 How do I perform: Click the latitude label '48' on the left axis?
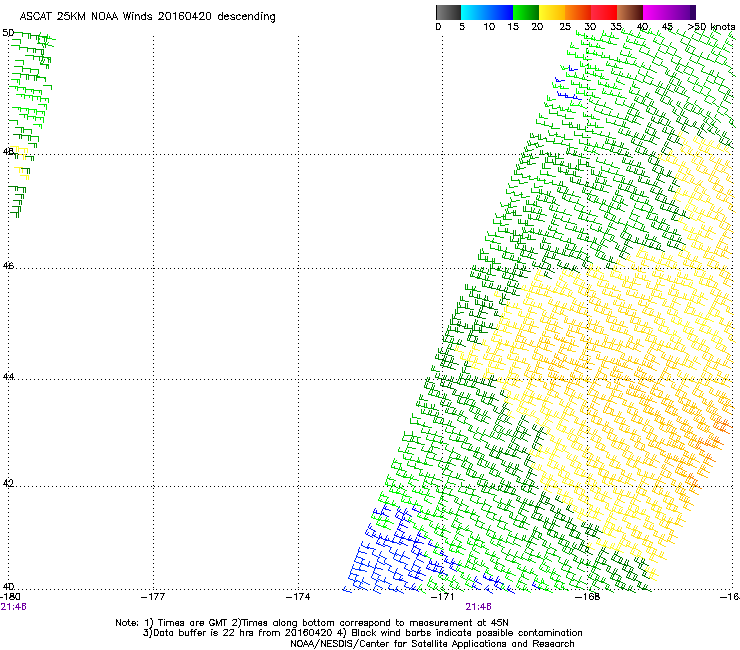coord(8,152)
